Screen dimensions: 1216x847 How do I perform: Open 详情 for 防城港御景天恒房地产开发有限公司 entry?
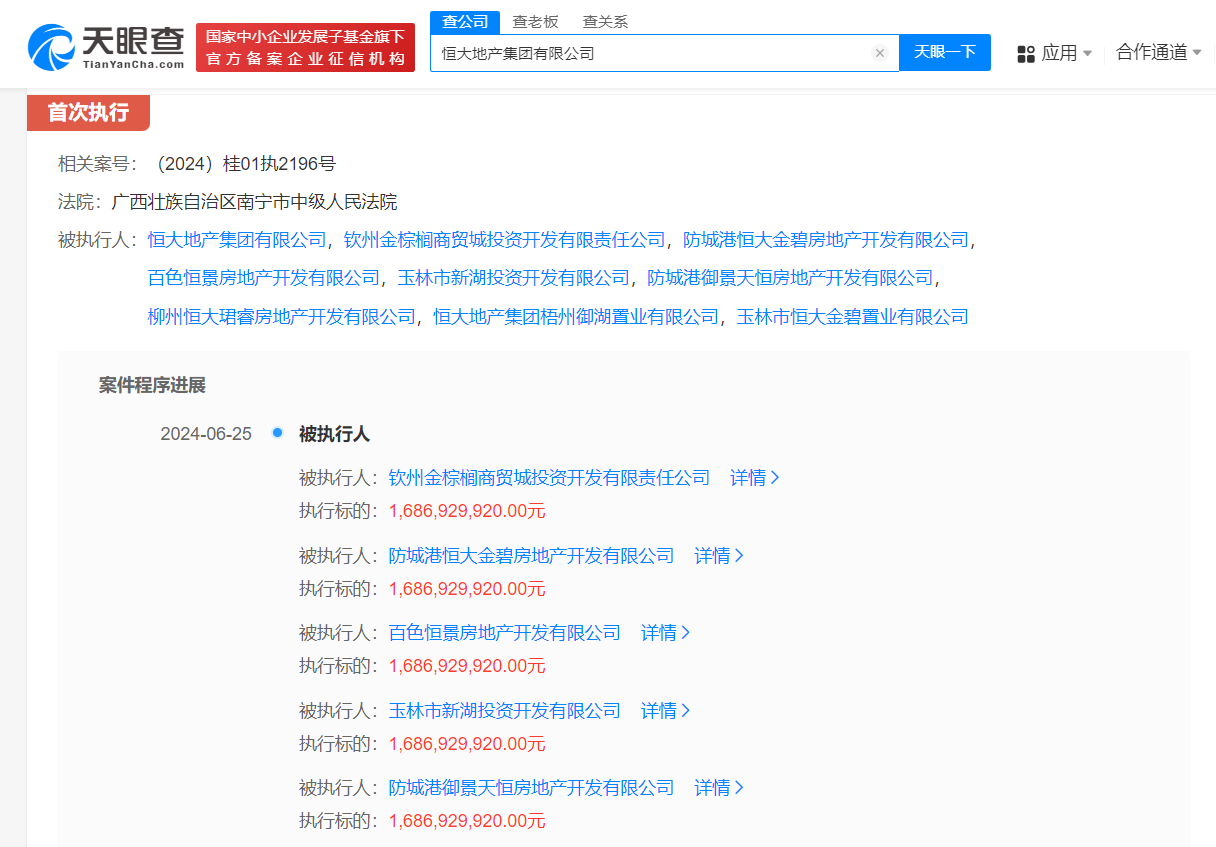pyautogui.click(x=719, y=788)
